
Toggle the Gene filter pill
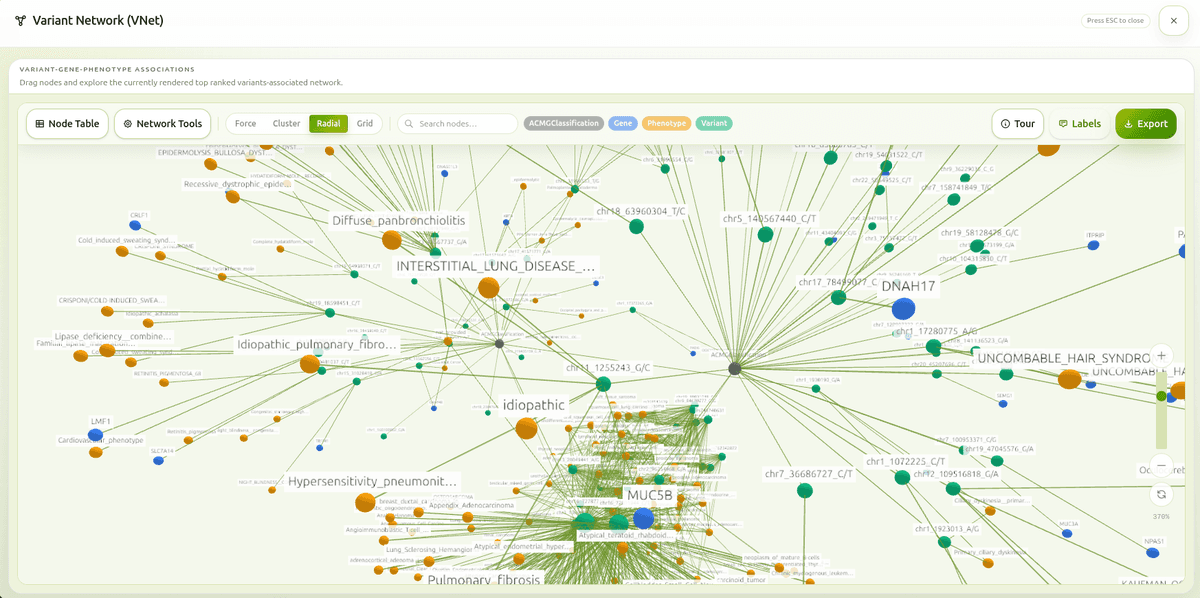[x=622, y=123]
